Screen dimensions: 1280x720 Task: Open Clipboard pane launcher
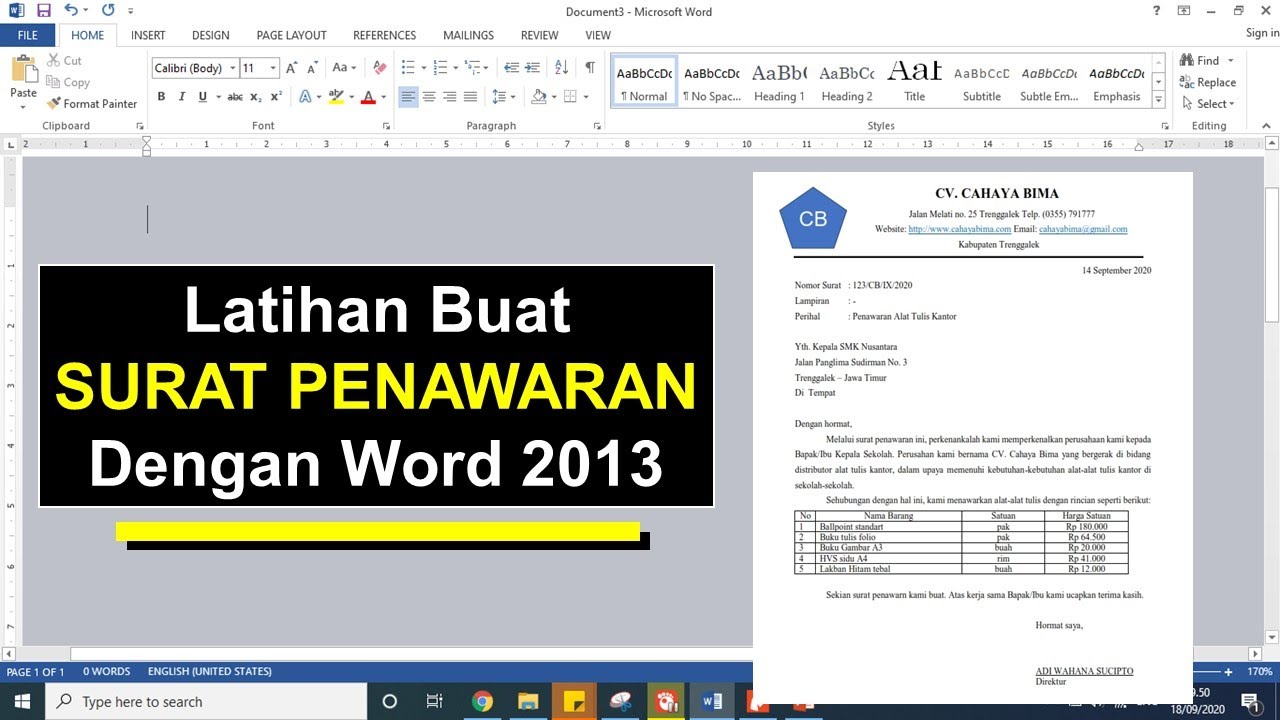[x=139, y=126]
